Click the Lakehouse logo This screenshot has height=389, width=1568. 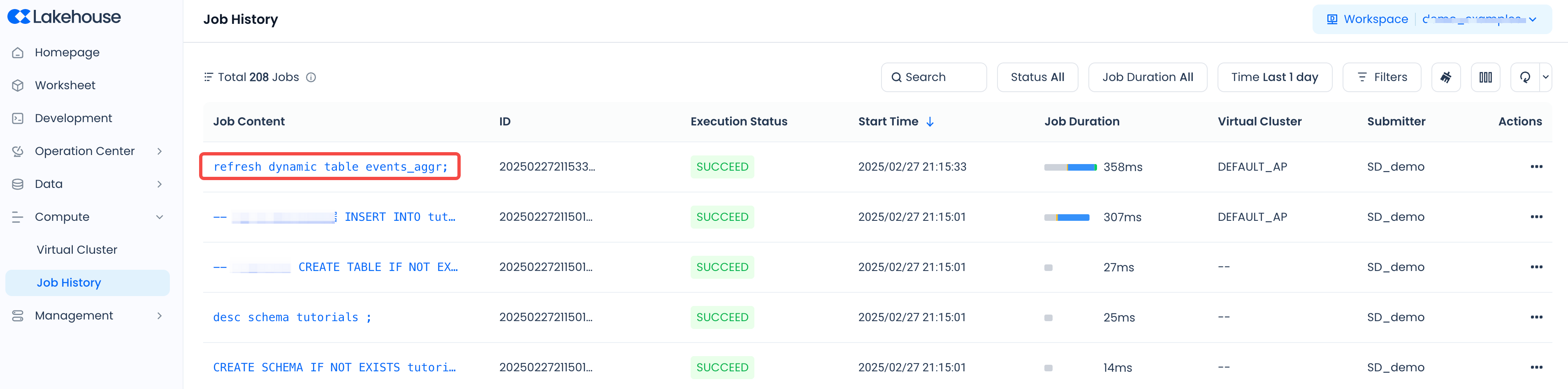[64, 17]
